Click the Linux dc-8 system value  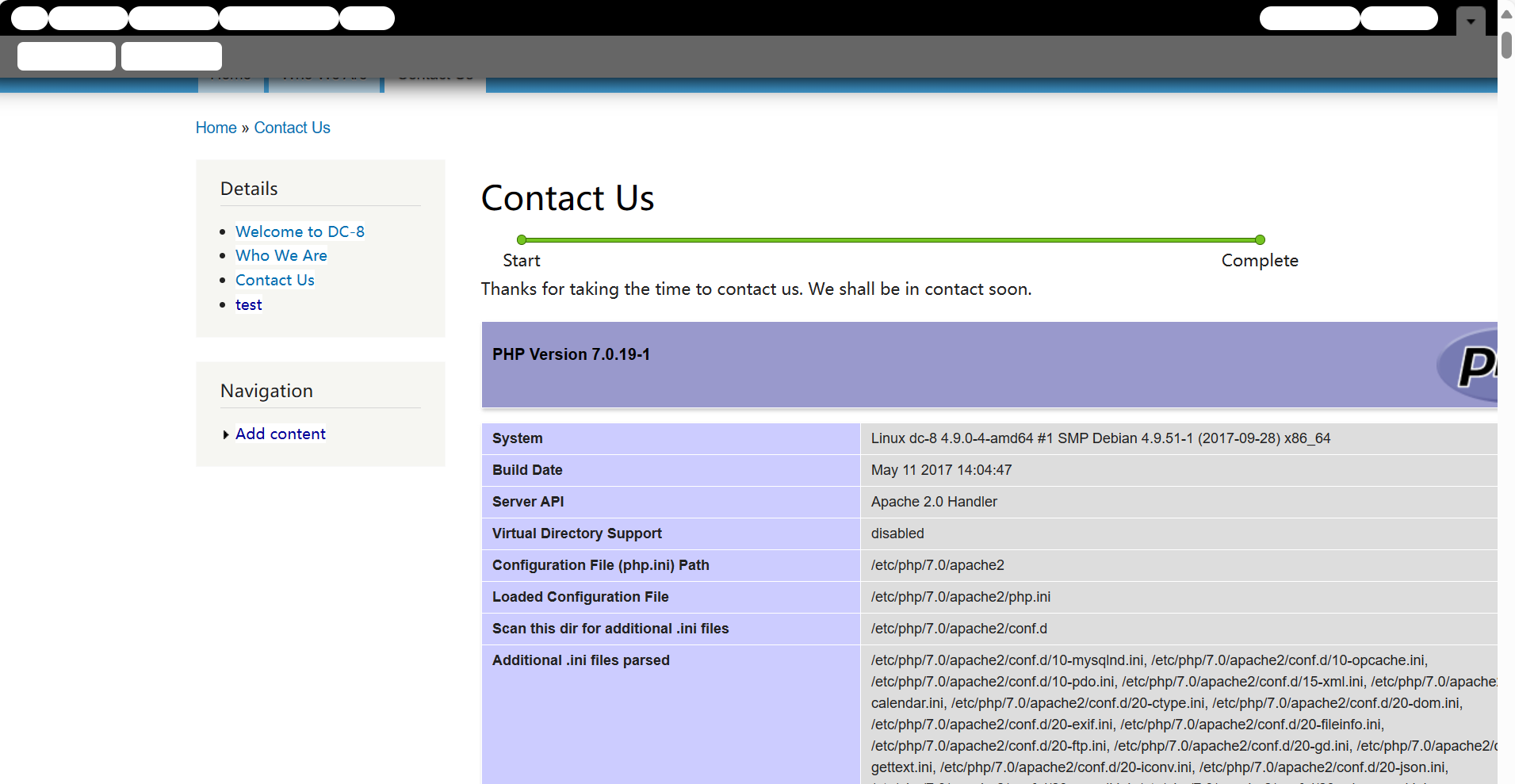pyautogui.click(x=1100, y=438)
